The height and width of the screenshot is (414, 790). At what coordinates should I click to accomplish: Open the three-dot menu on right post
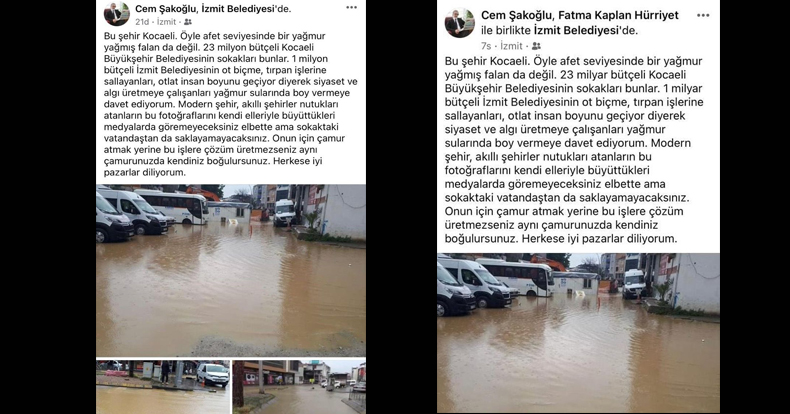(x=703, y=16)
